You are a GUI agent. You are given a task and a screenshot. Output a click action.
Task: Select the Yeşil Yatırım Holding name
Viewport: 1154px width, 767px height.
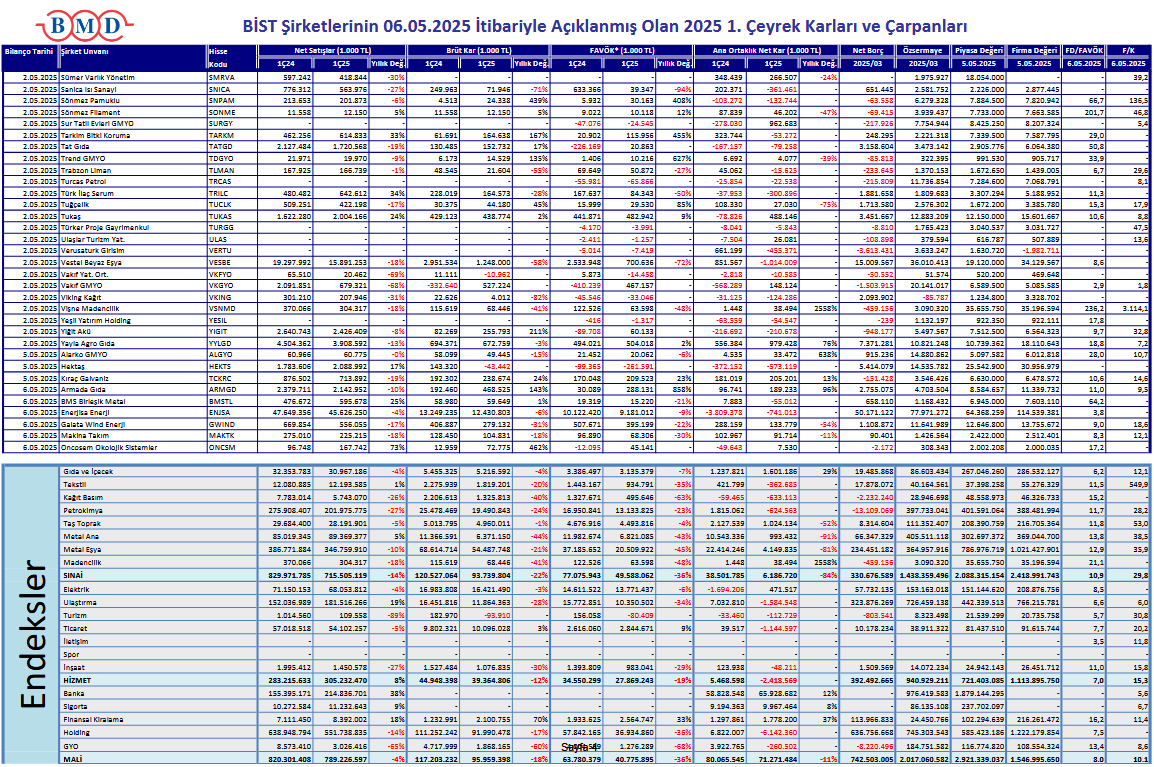96,320
